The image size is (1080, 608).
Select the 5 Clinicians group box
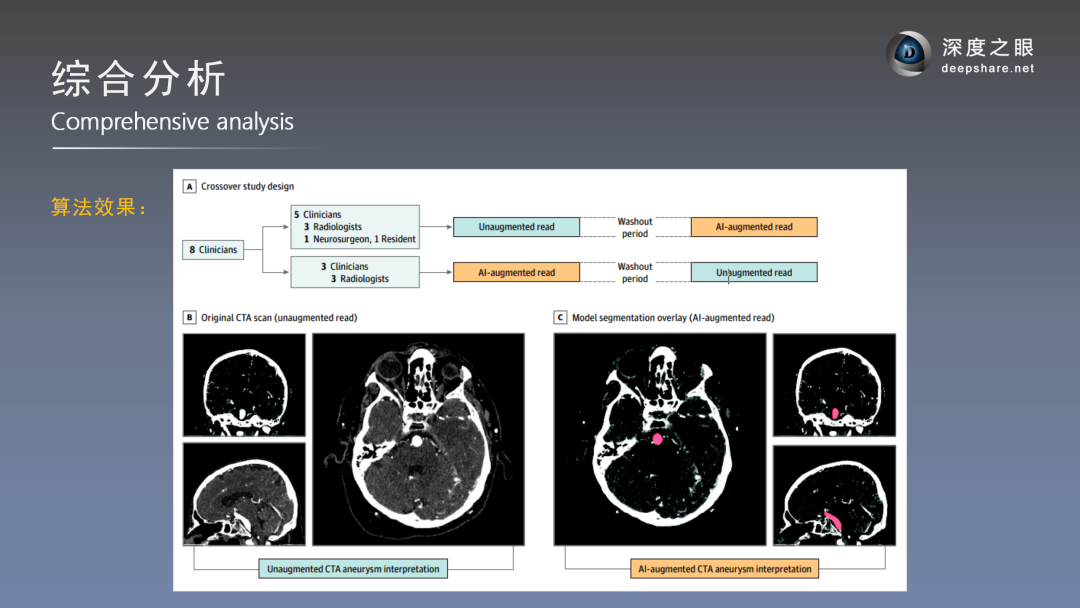point(355,227)
